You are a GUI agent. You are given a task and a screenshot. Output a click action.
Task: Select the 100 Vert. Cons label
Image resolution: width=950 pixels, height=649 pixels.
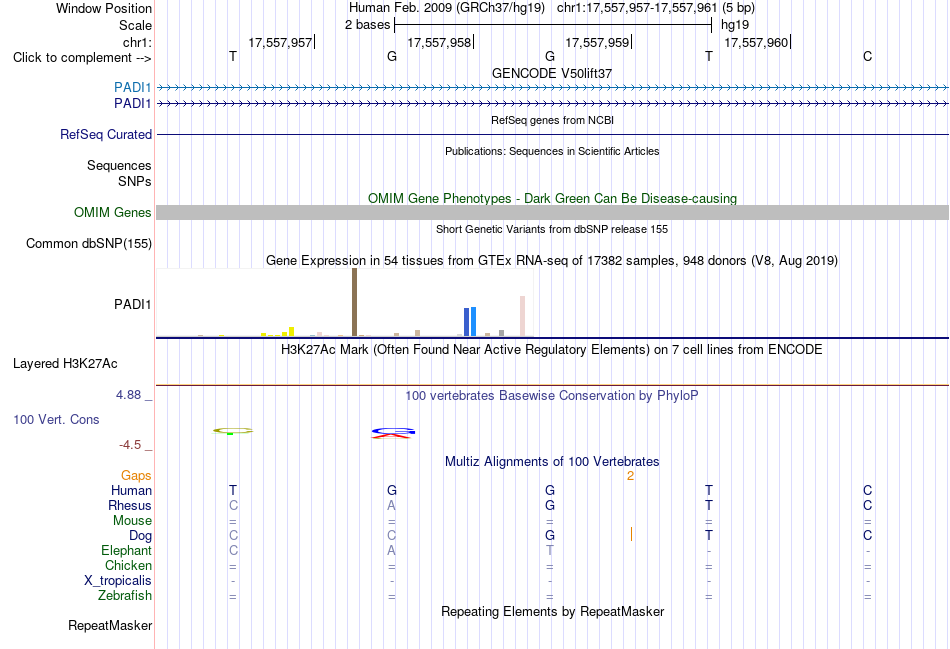click(x=56, y=419)
